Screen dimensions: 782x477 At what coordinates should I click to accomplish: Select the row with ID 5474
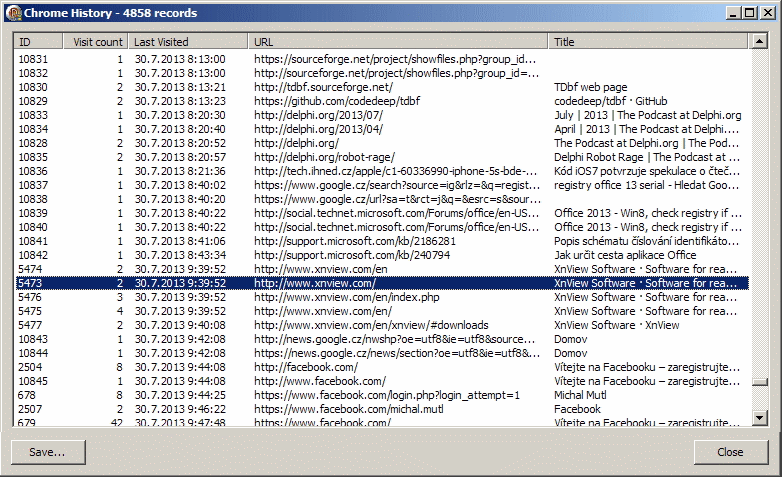382,269
